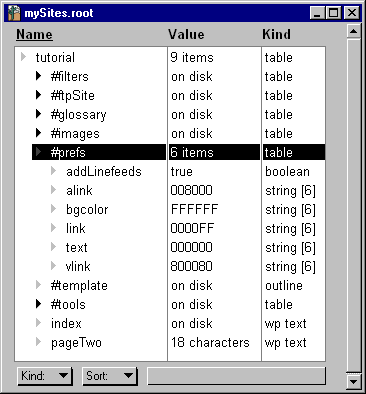Select the text entry name
The image size is (366, 394).
tap(77, 247)
